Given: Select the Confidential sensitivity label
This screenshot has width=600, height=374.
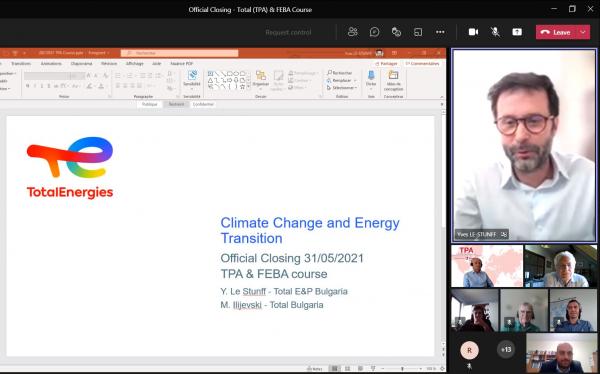Looking at the screenshot, I should [x=203, y=104].
